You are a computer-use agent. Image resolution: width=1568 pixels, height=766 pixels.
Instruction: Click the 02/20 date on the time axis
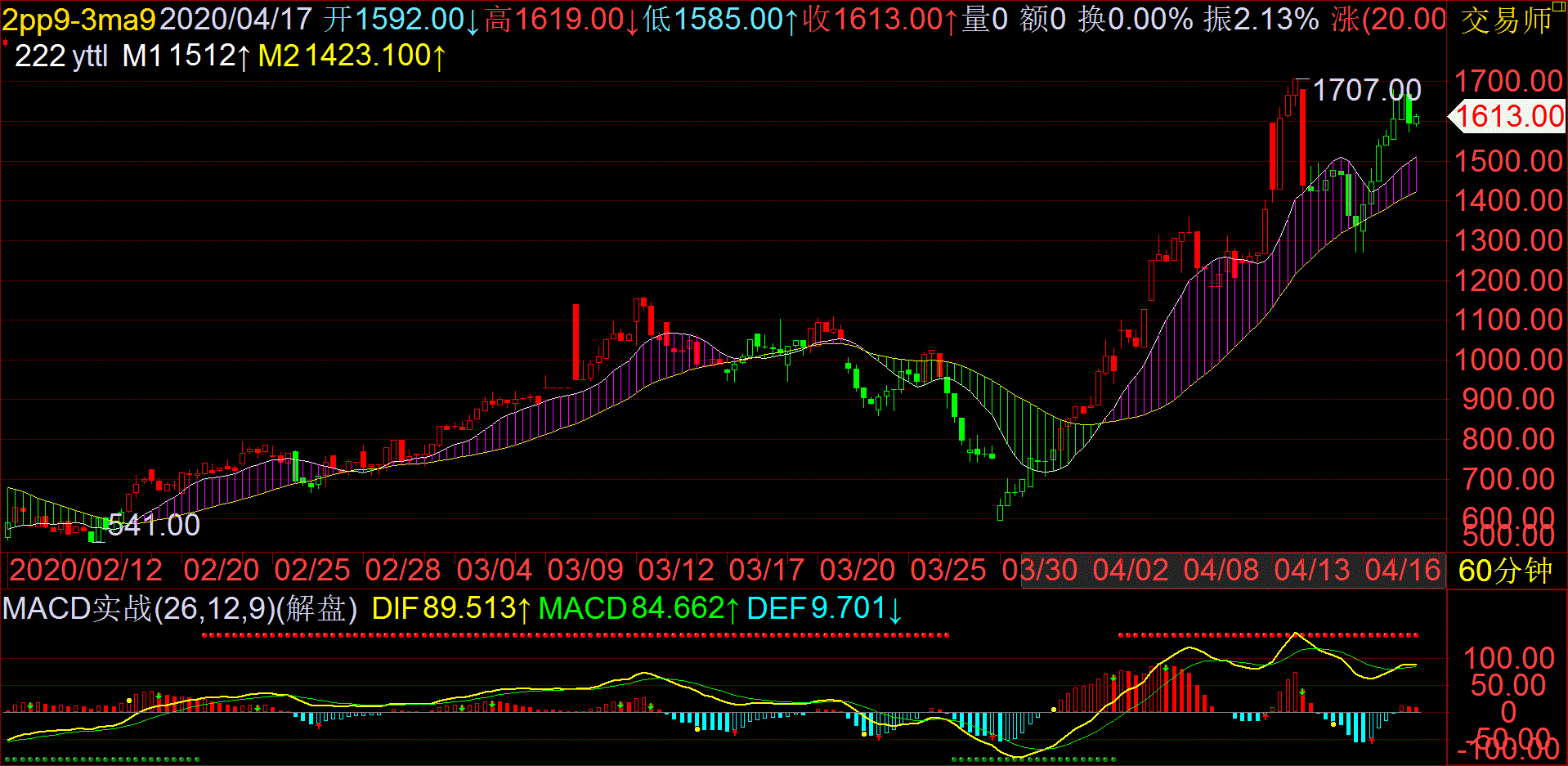click(222, 570)
